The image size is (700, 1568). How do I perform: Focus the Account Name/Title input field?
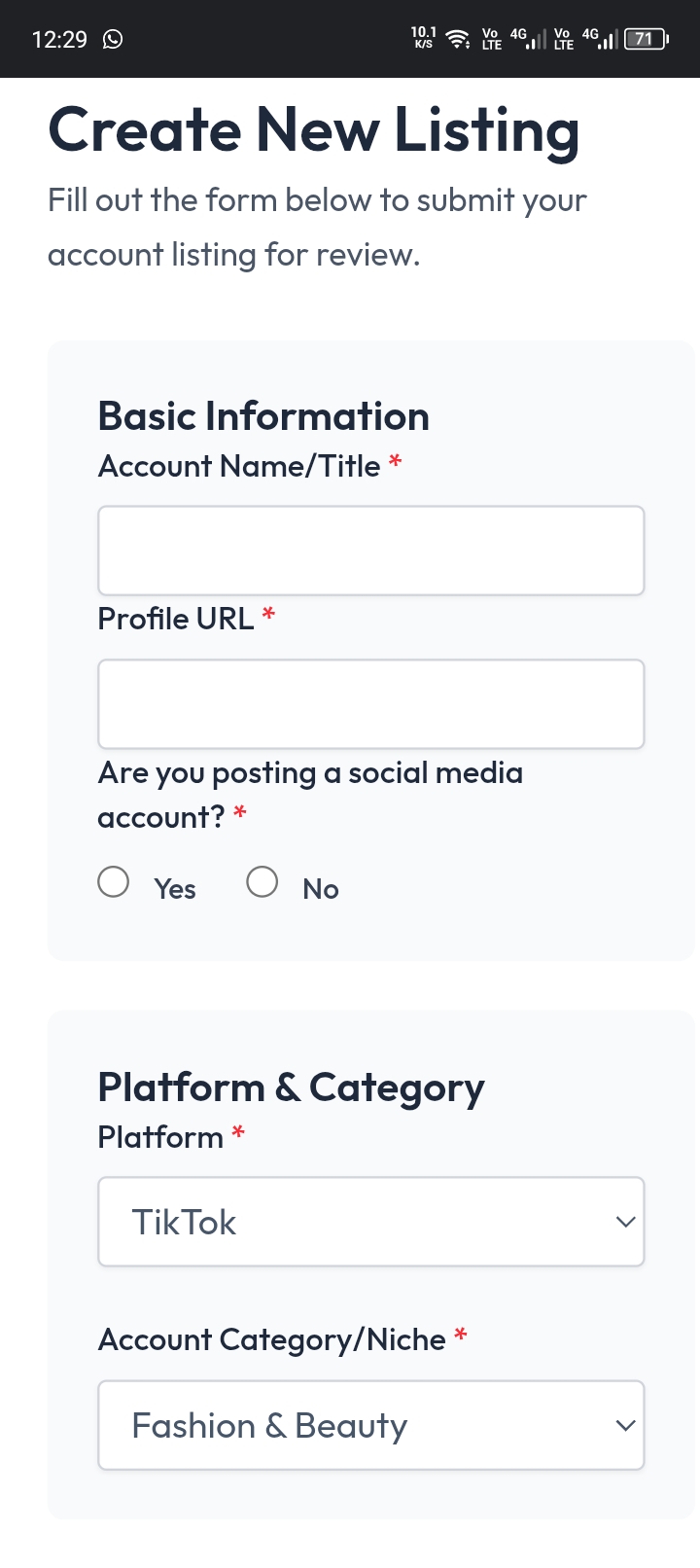coord(370,551)
